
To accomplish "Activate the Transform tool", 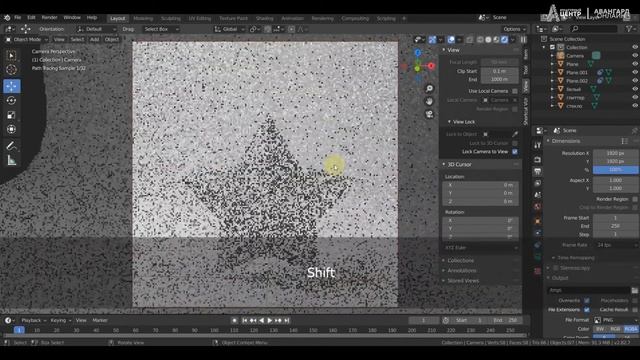I will pos(11,129).
